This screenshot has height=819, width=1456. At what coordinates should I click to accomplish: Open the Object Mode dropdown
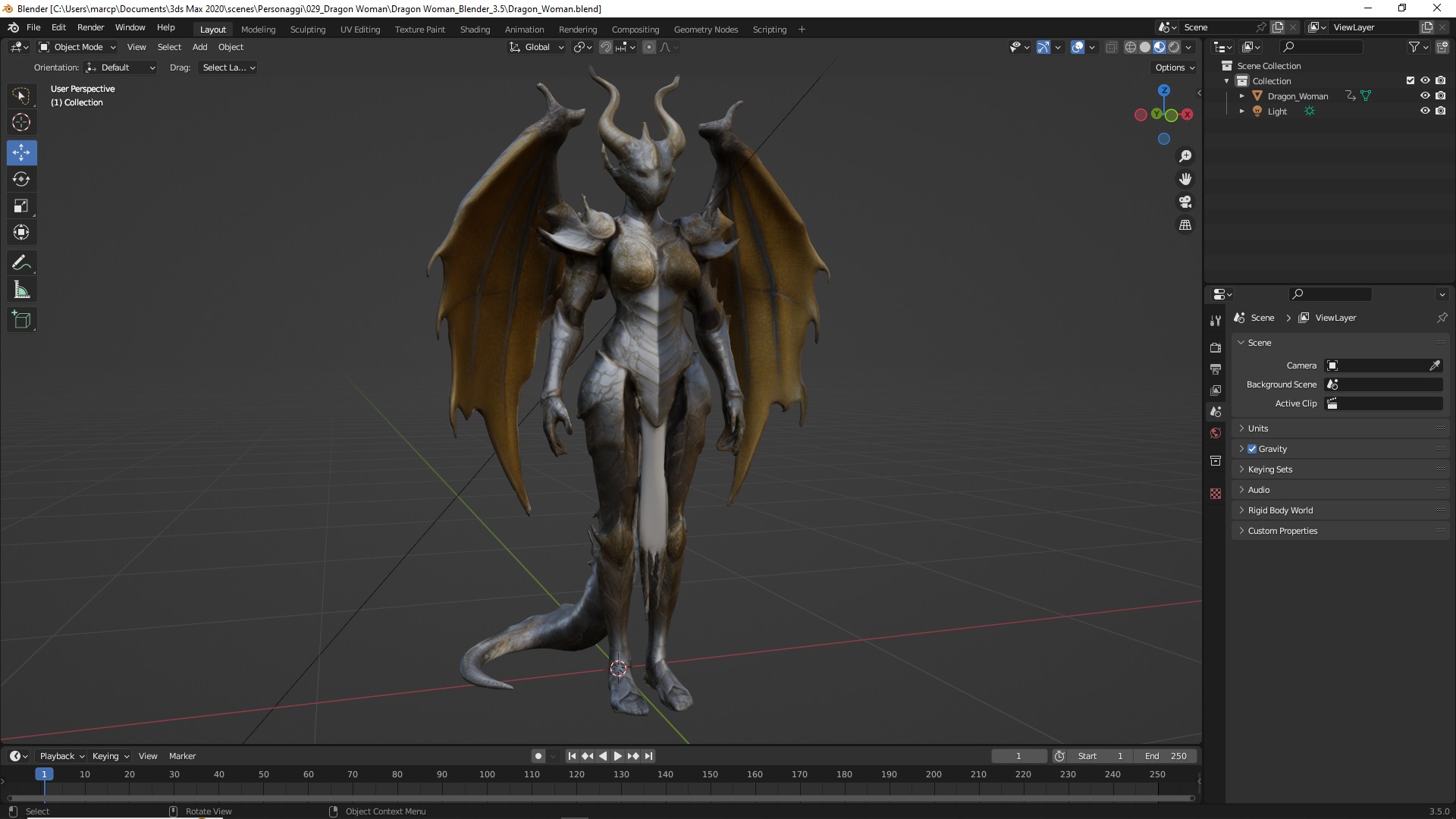(77, 47)
